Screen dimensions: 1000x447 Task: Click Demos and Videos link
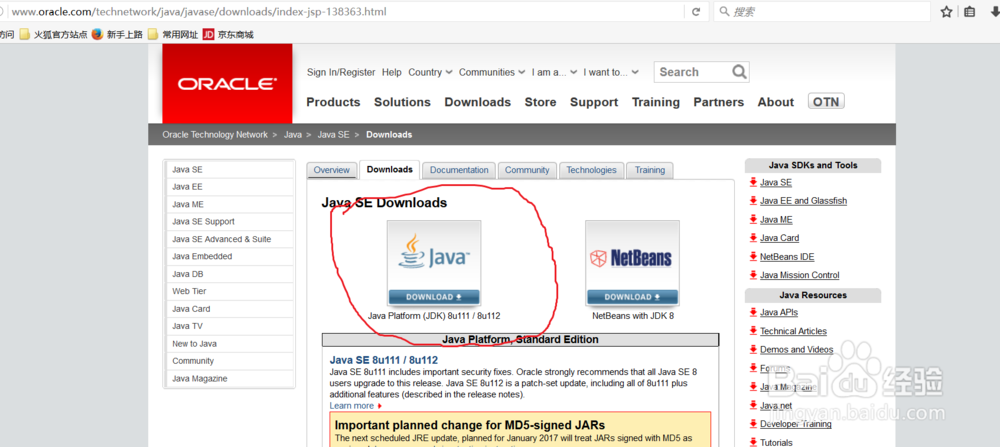tap(797, 350)
